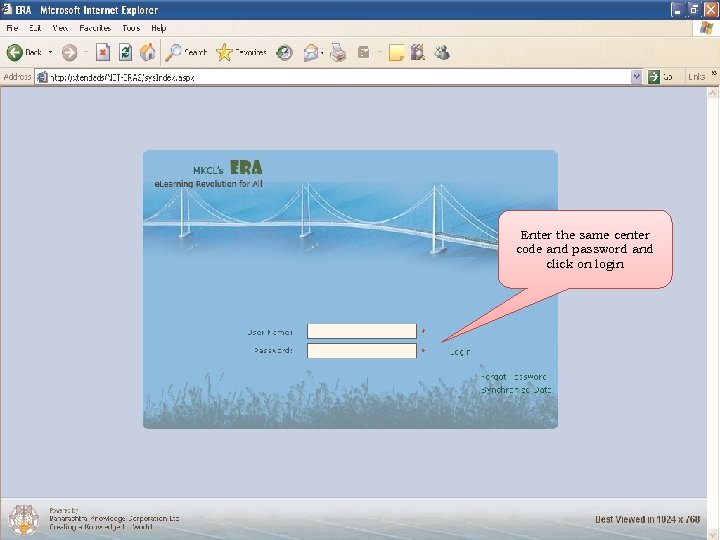The image size is (720, 540).
Task: Click the page icon in address bar
Action: (42, 77)
